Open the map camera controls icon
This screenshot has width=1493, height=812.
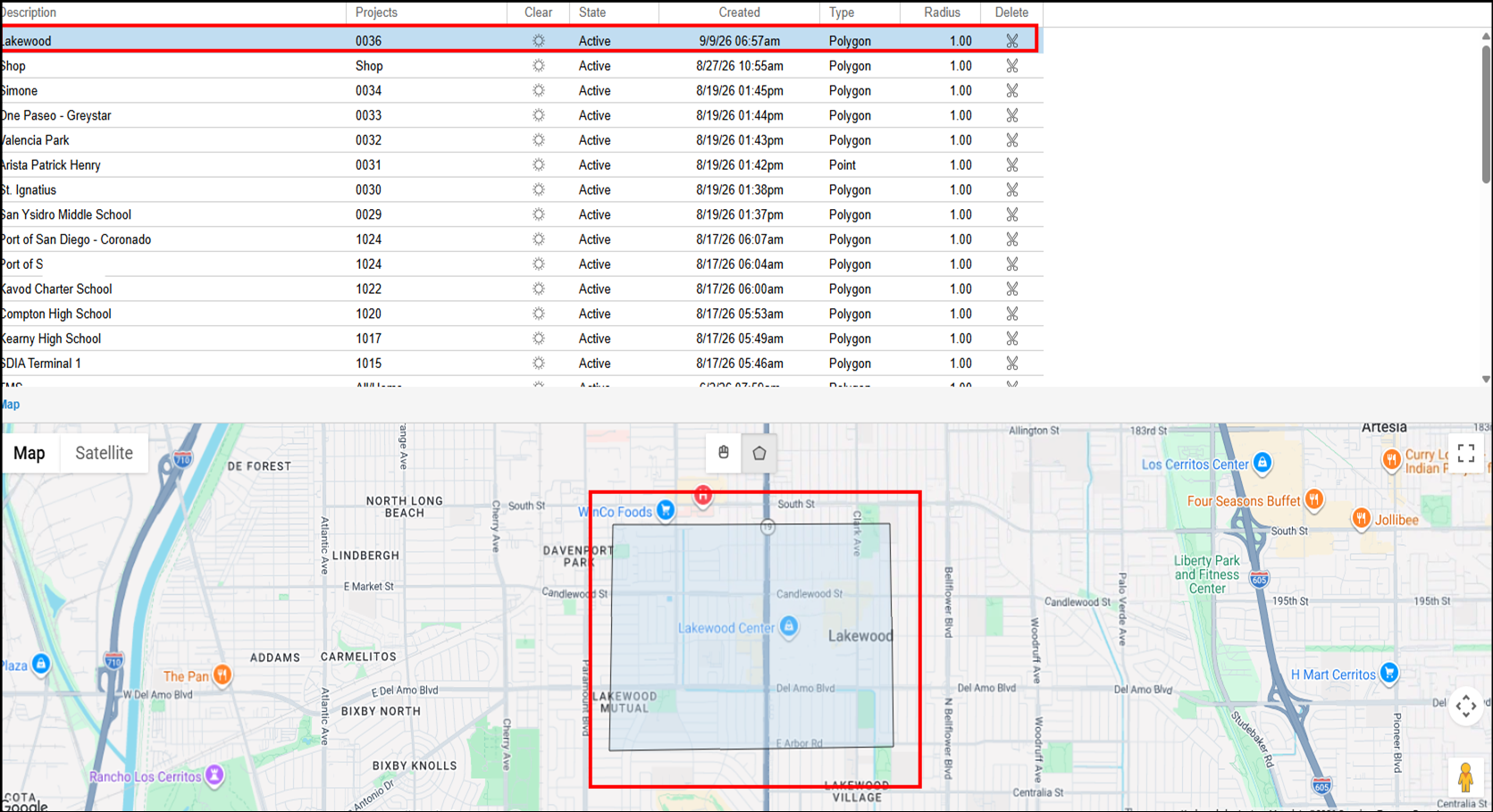pyautogui.click(x=1465, y=707)
